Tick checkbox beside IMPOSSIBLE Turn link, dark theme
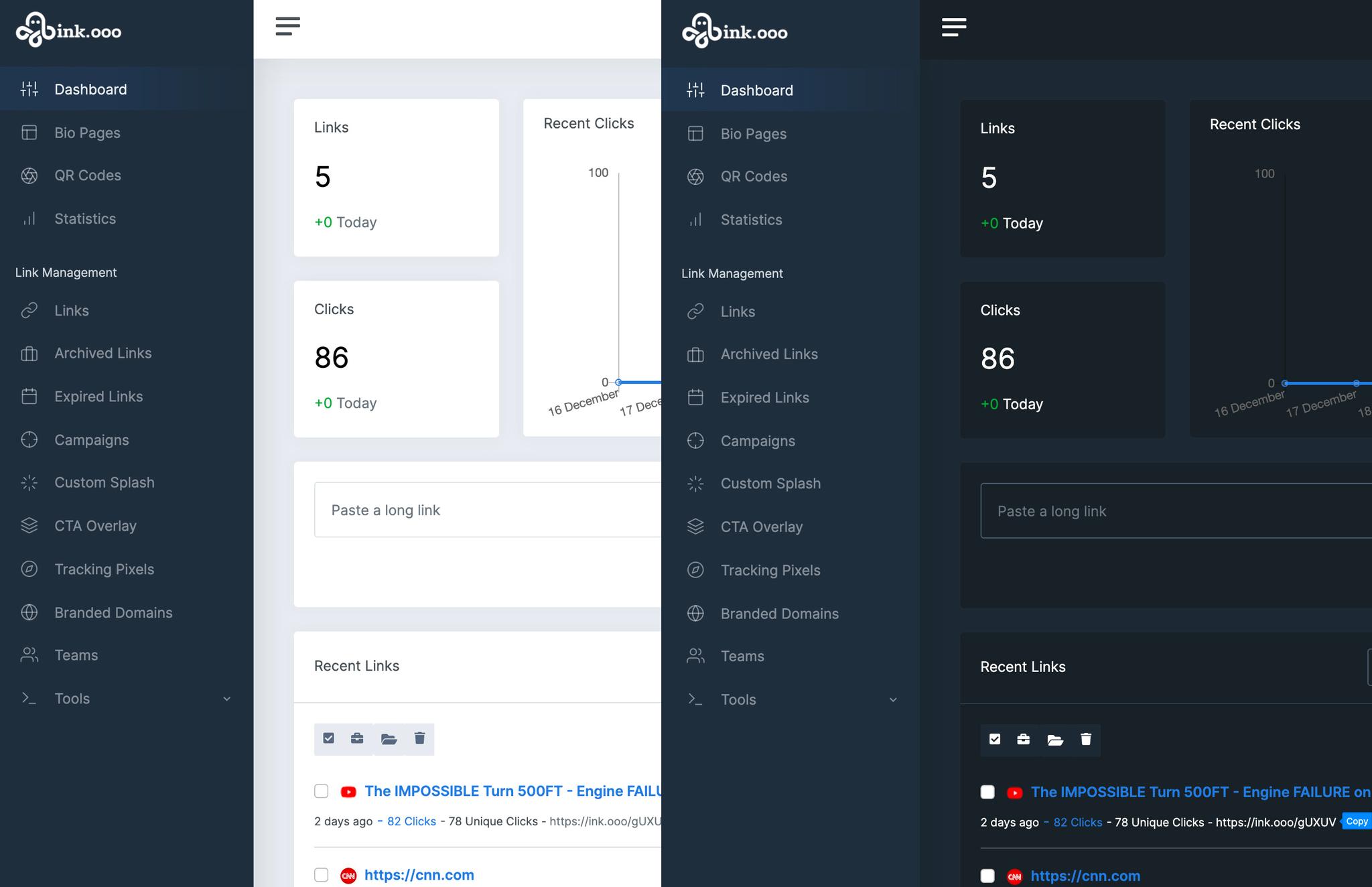 pos(987,793)
